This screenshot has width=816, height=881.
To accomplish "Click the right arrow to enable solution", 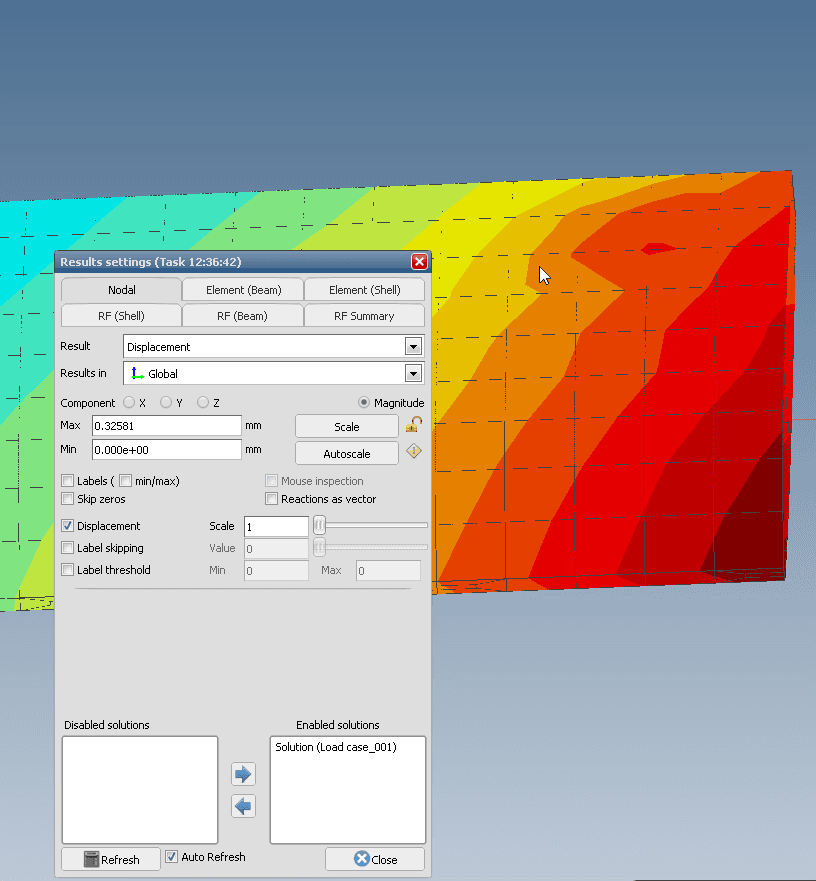I will point(243,774).
